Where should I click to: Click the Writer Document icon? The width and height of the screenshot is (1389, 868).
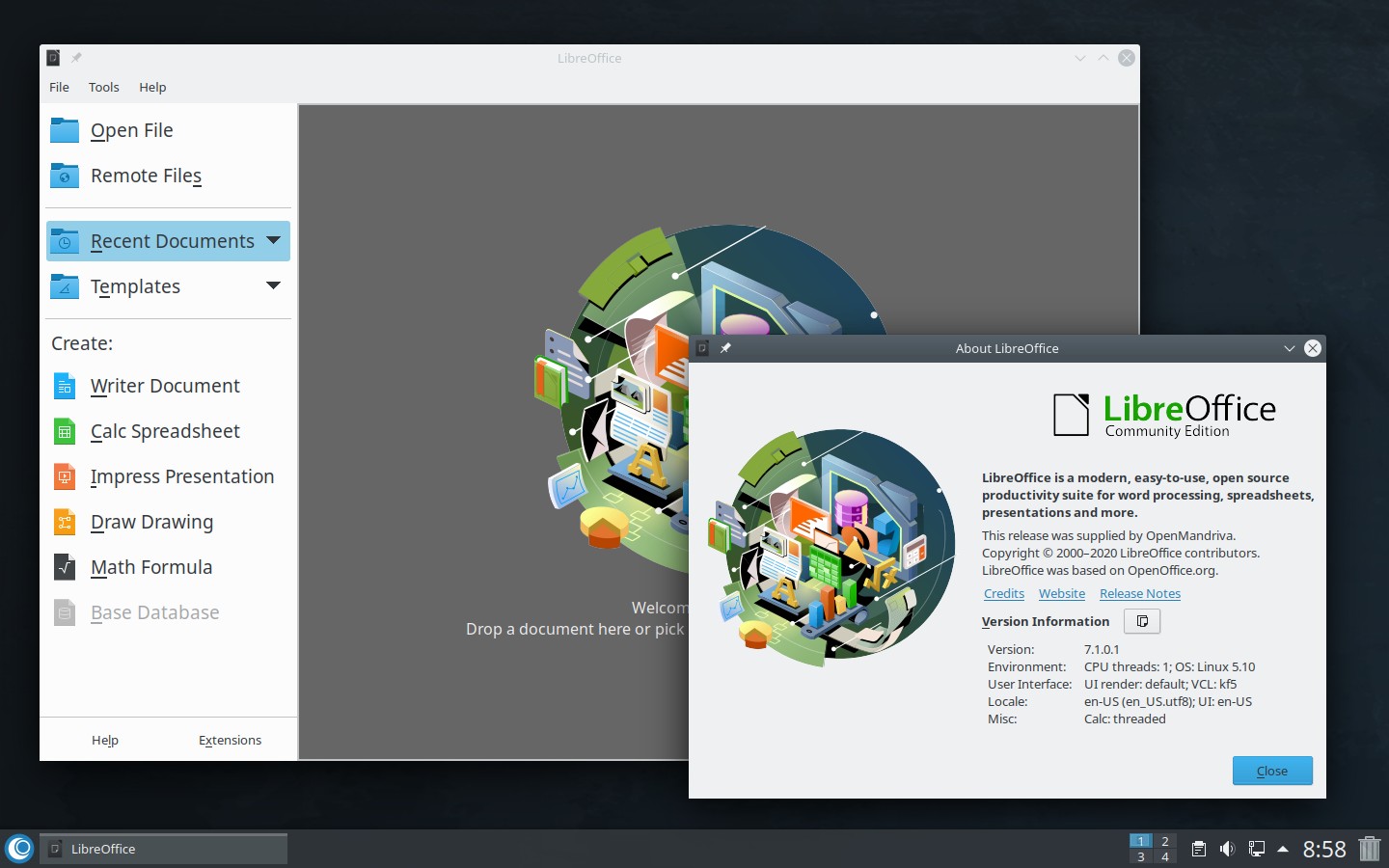click(x=65, y=386)
